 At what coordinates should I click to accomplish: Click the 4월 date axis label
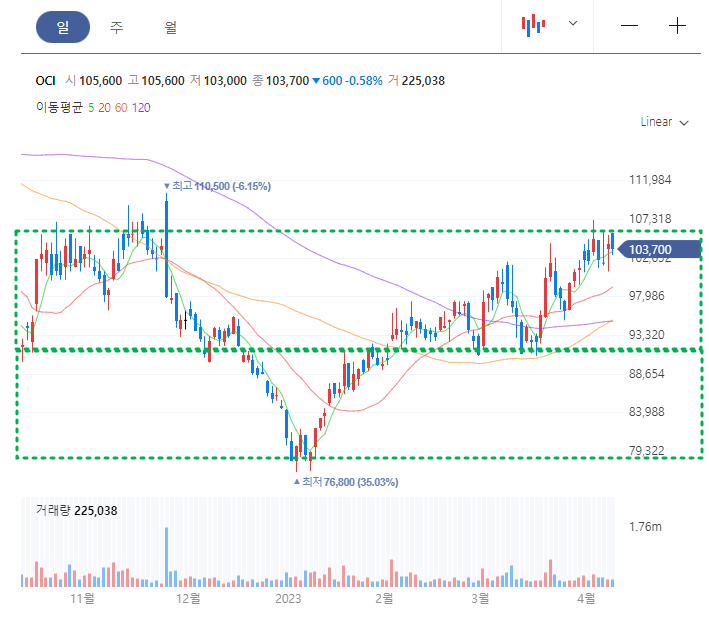[586, 599]
